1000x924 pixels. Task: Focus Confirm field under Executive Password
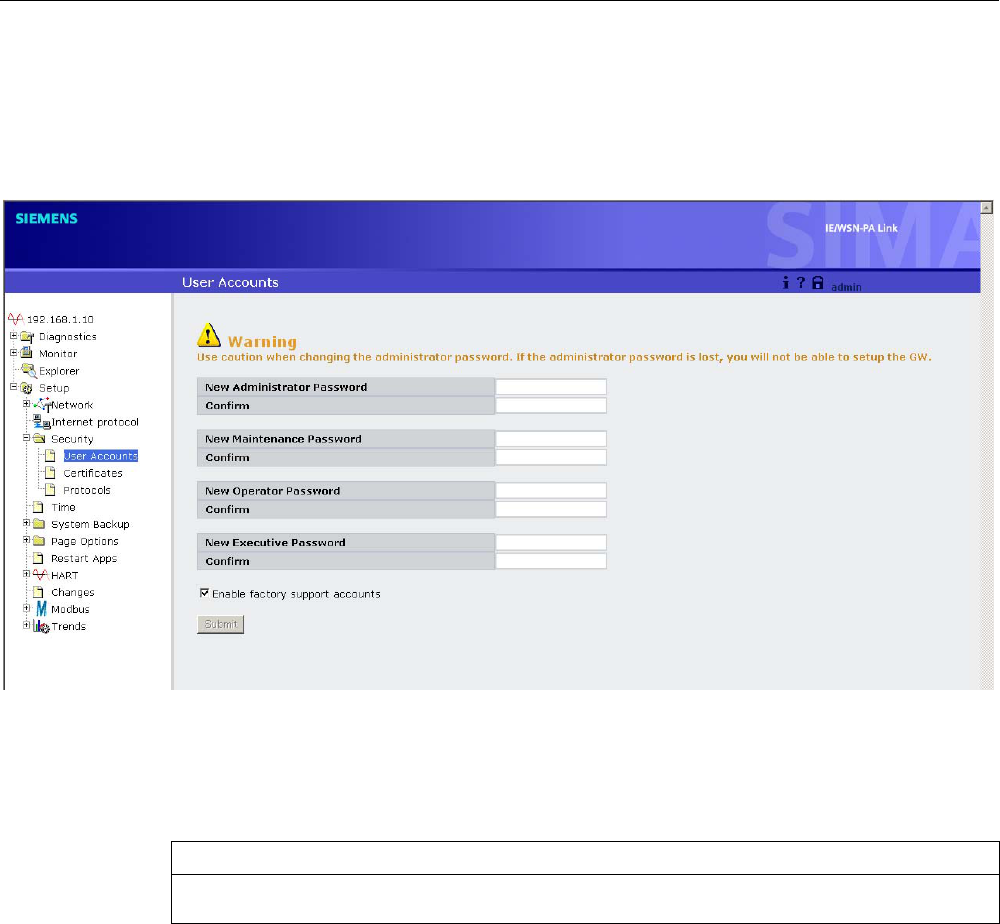point(551,561)
